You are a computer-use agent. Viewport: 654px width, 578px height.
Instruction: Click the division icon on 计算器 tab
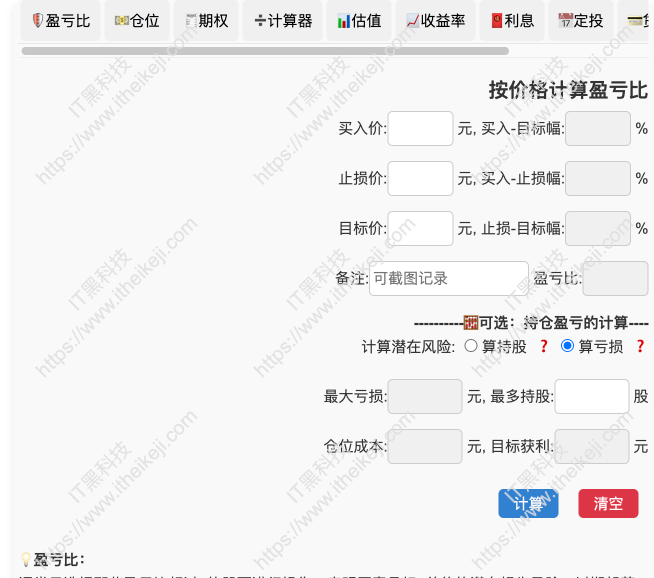[260, 20]
